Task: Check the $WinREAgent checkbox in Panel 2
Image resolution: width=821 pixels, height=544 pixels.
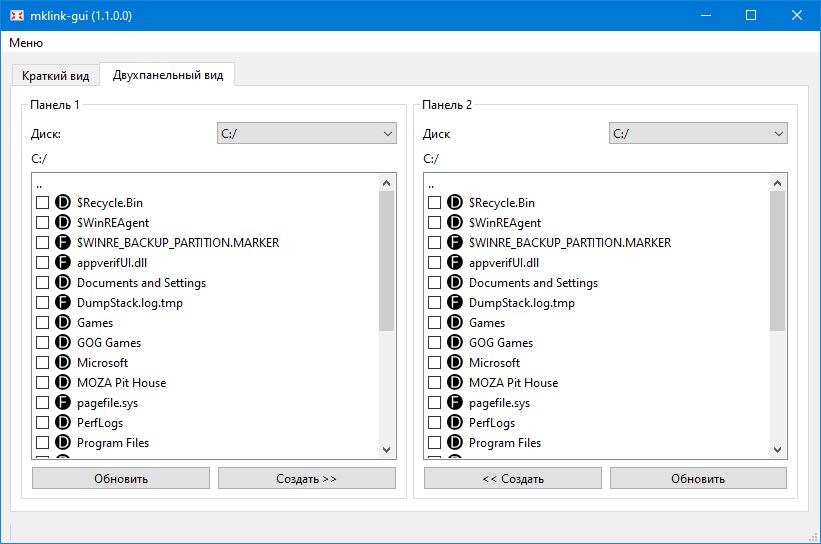Action: pos(435,222)
